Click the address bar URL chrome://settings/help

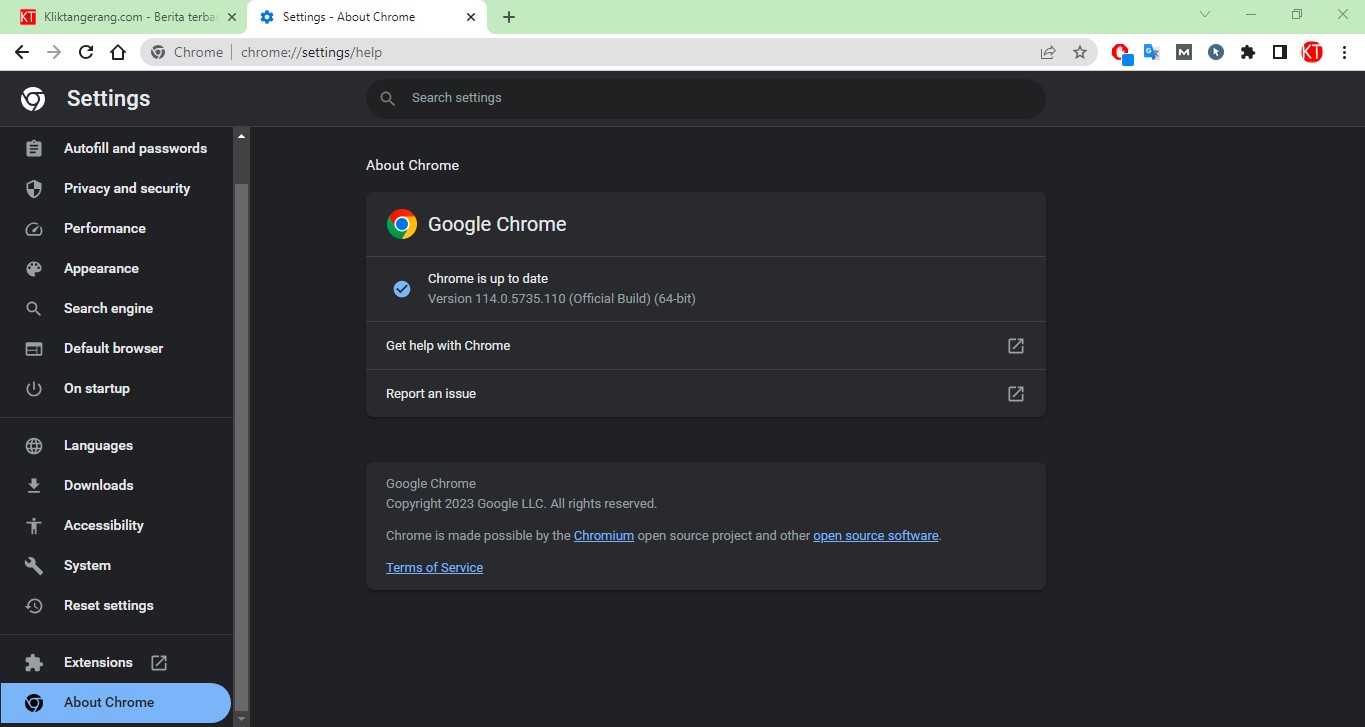[311, 52]
